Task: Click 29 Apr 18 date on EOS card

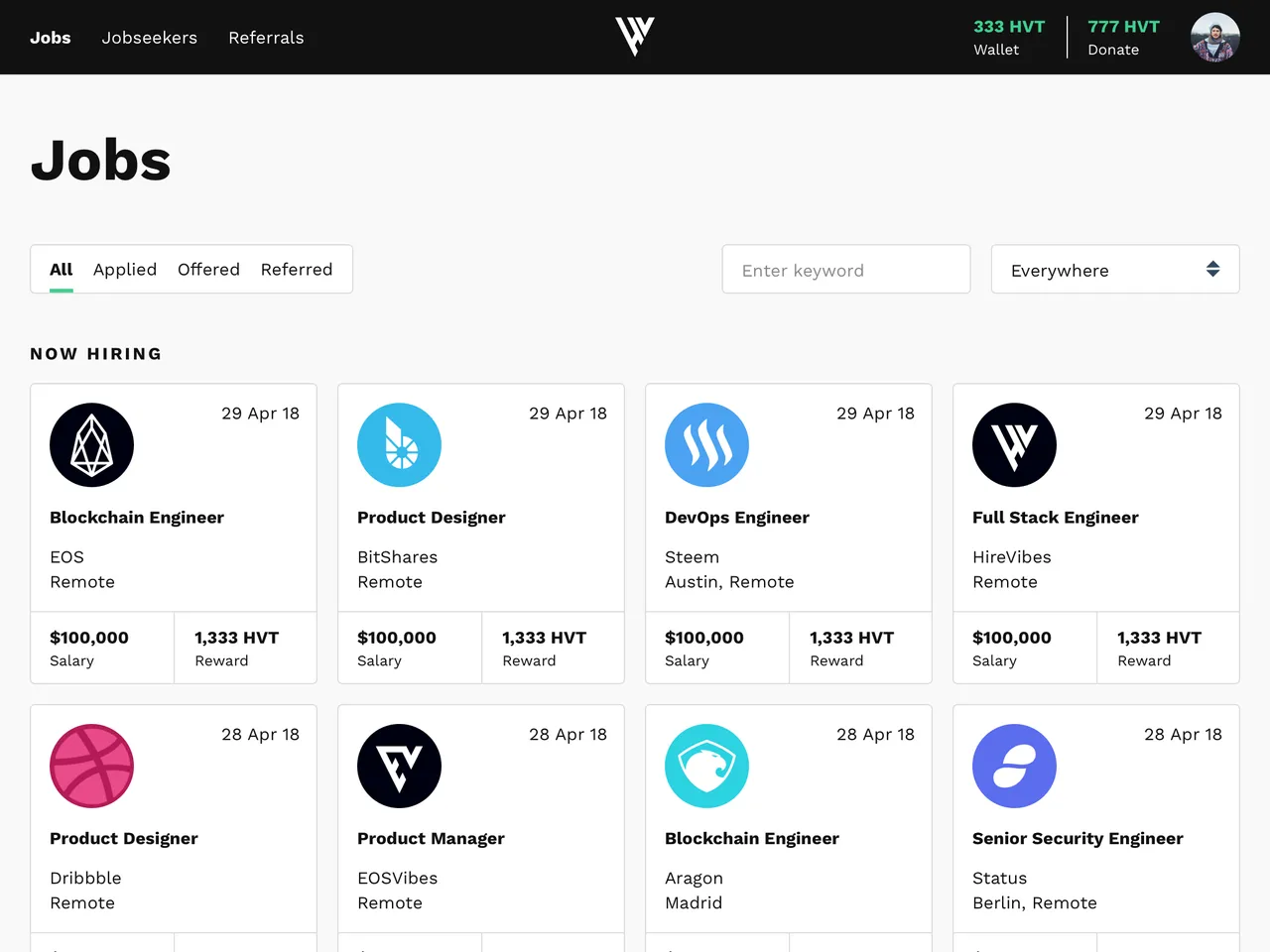Action: click(260, 414)
